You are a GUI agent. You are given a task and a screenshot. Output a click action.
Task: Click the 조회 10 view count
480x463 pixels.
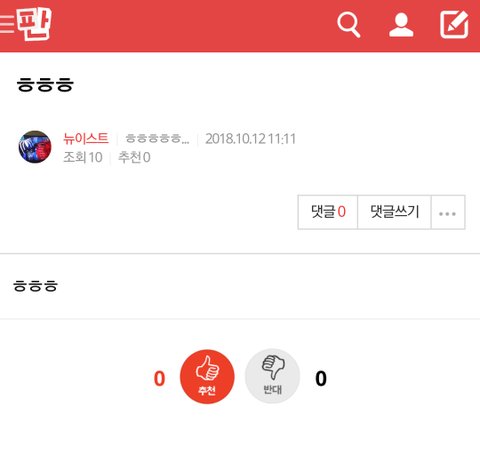(x=83, y=157)
